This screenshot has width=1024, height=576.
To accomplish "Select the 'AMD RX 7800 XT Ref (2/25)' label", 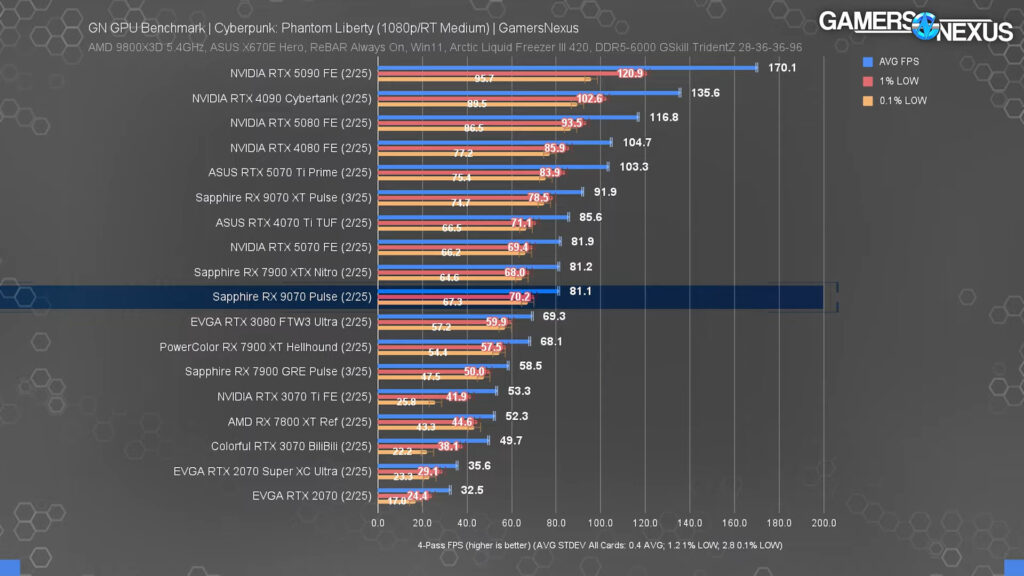I will pos(299,422).
